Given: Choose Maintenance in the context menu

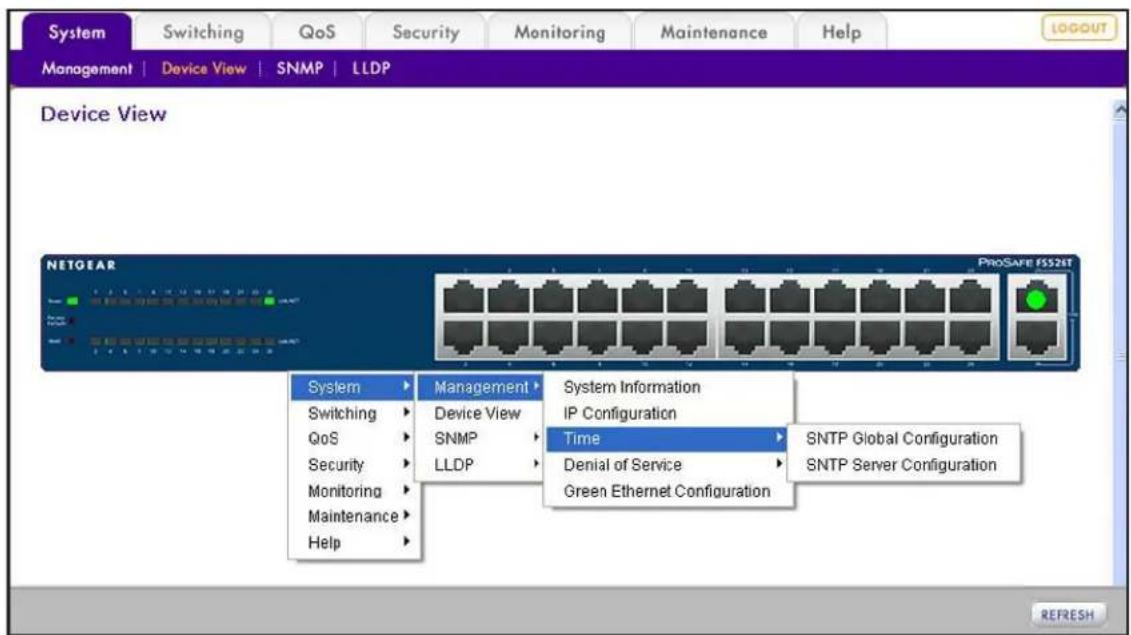Looking at the screenshot, I should point(353,517).
